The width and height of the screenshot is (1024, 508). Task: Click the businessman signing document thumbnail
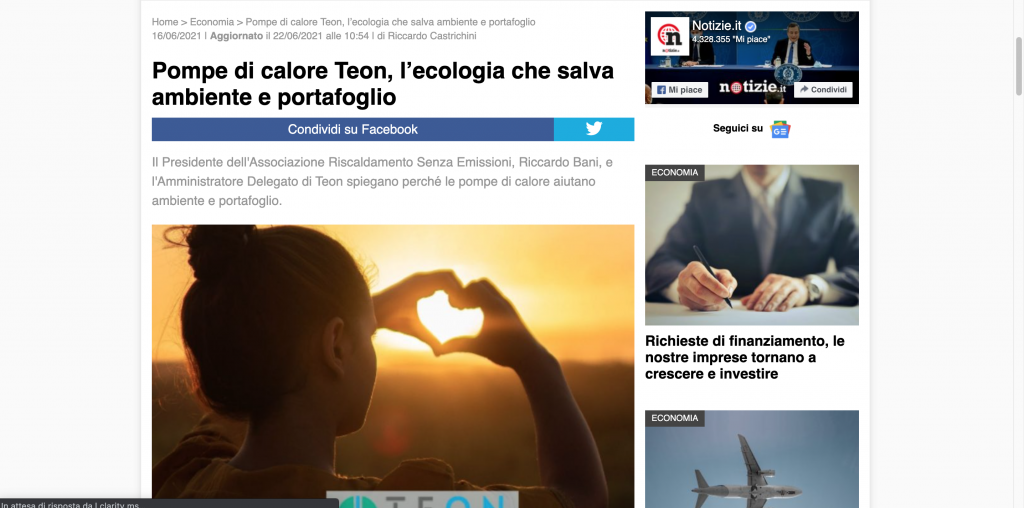click(x=752, y=245)
